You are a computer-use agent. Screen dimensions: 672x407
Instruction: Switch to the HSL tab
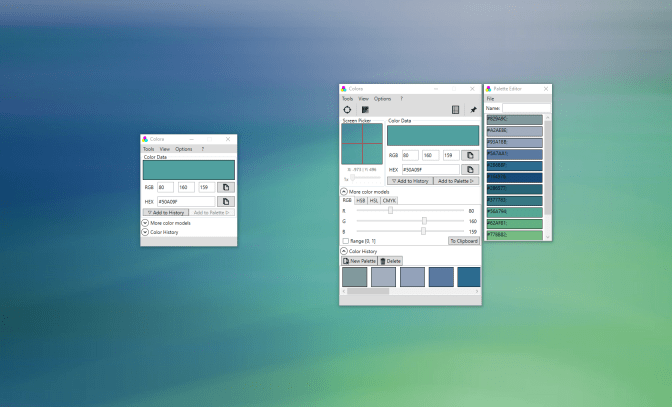pos(374,201)
